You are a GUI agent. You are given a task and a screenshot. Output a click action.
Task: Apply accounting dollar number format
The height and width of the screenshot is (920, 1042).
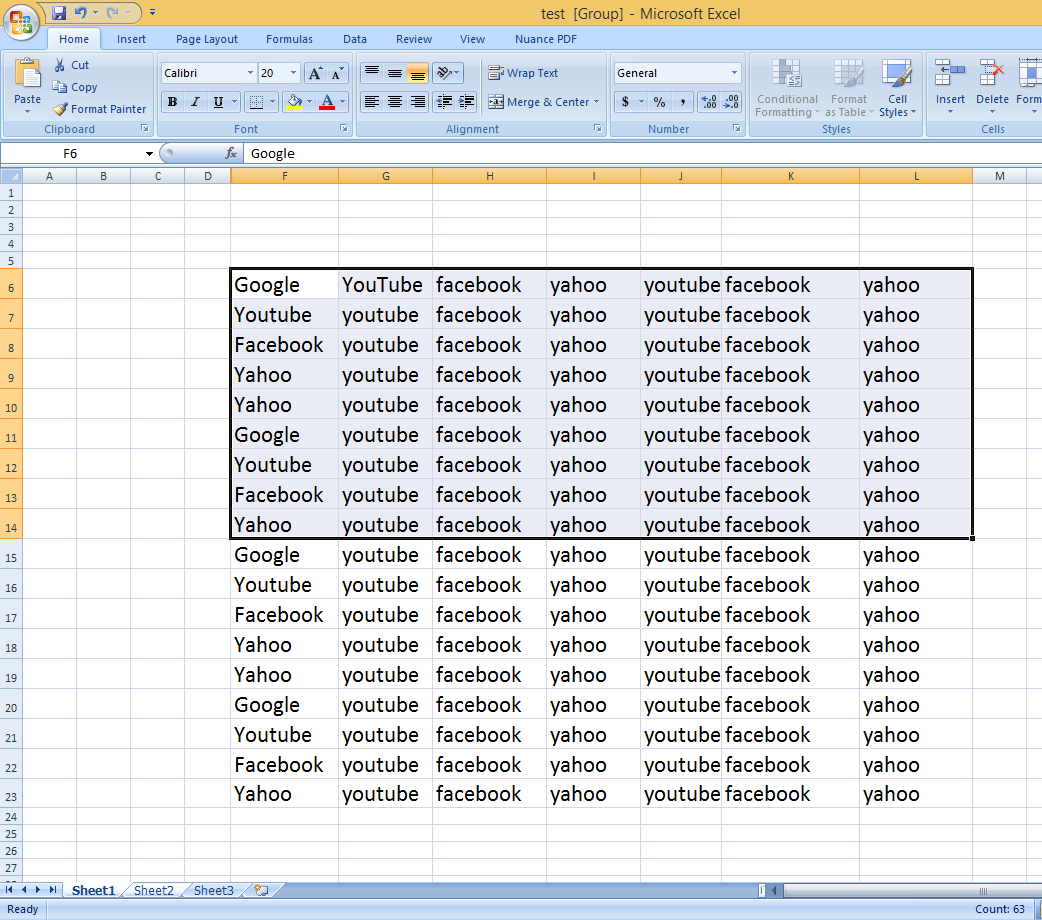pyautogui.click(x=625, y=102)
